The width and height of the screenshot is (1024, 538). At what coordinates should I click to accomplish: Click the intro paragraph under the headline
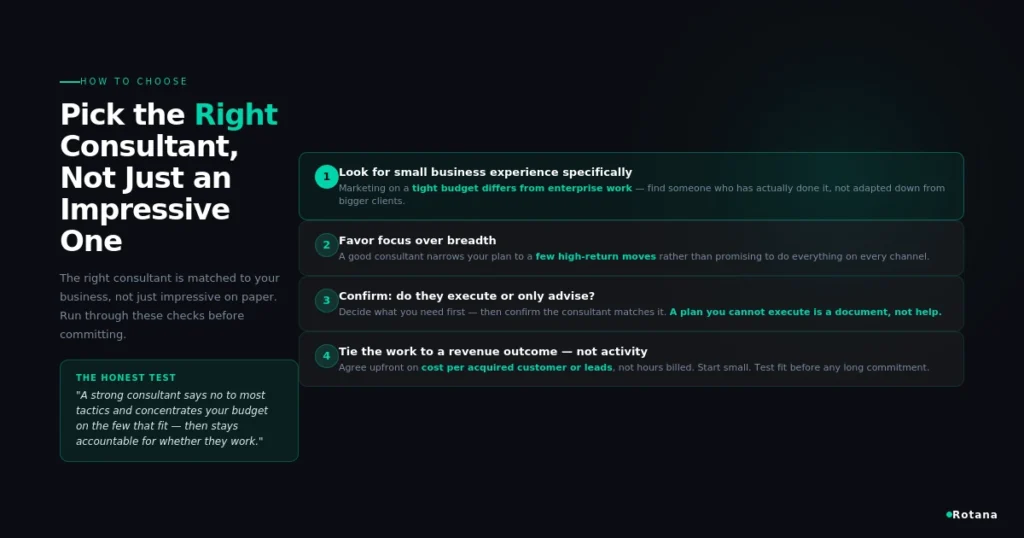[170, 306]
